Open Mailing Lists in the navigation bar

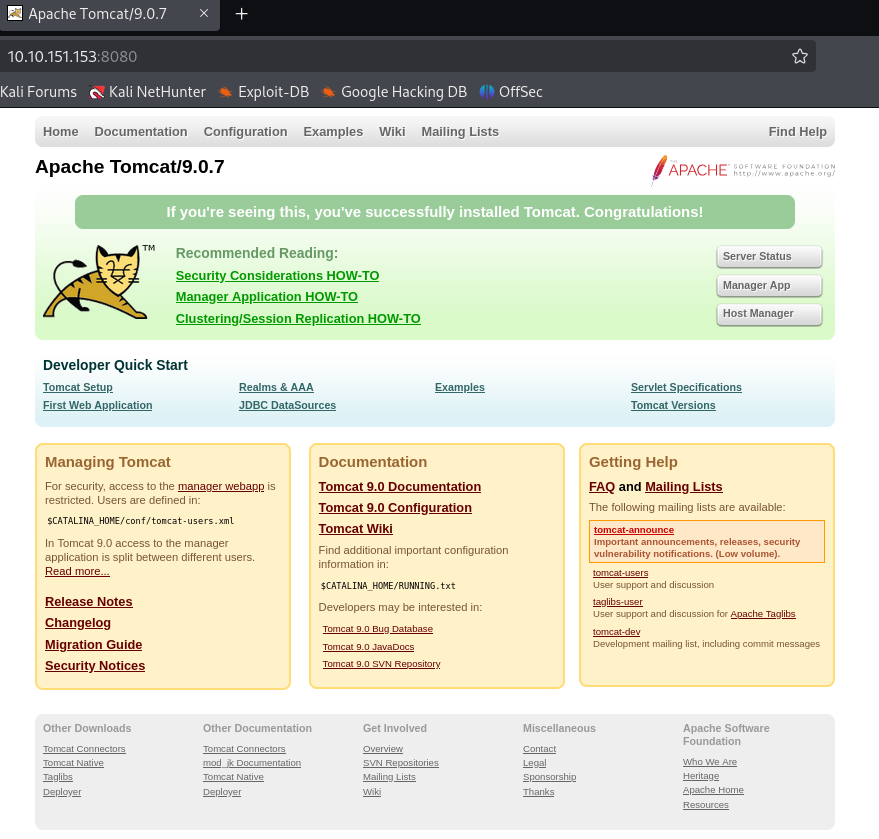[460, 132]
